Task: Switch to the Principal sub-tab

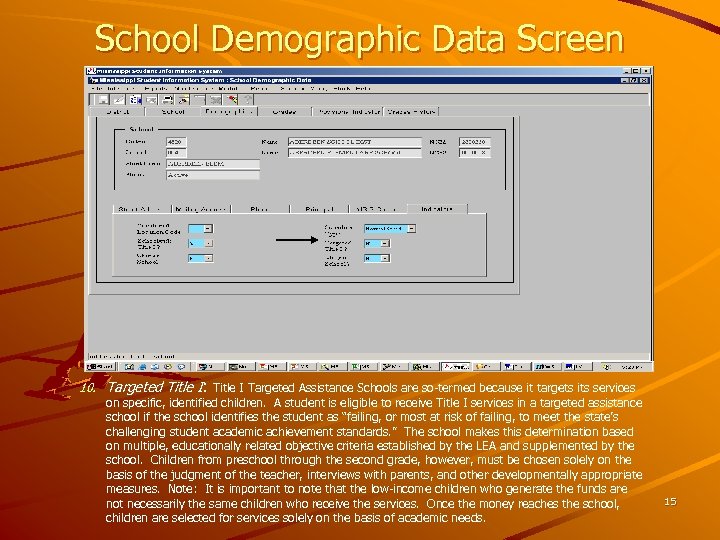Action: pyautogui.click(x=320, y=209)
